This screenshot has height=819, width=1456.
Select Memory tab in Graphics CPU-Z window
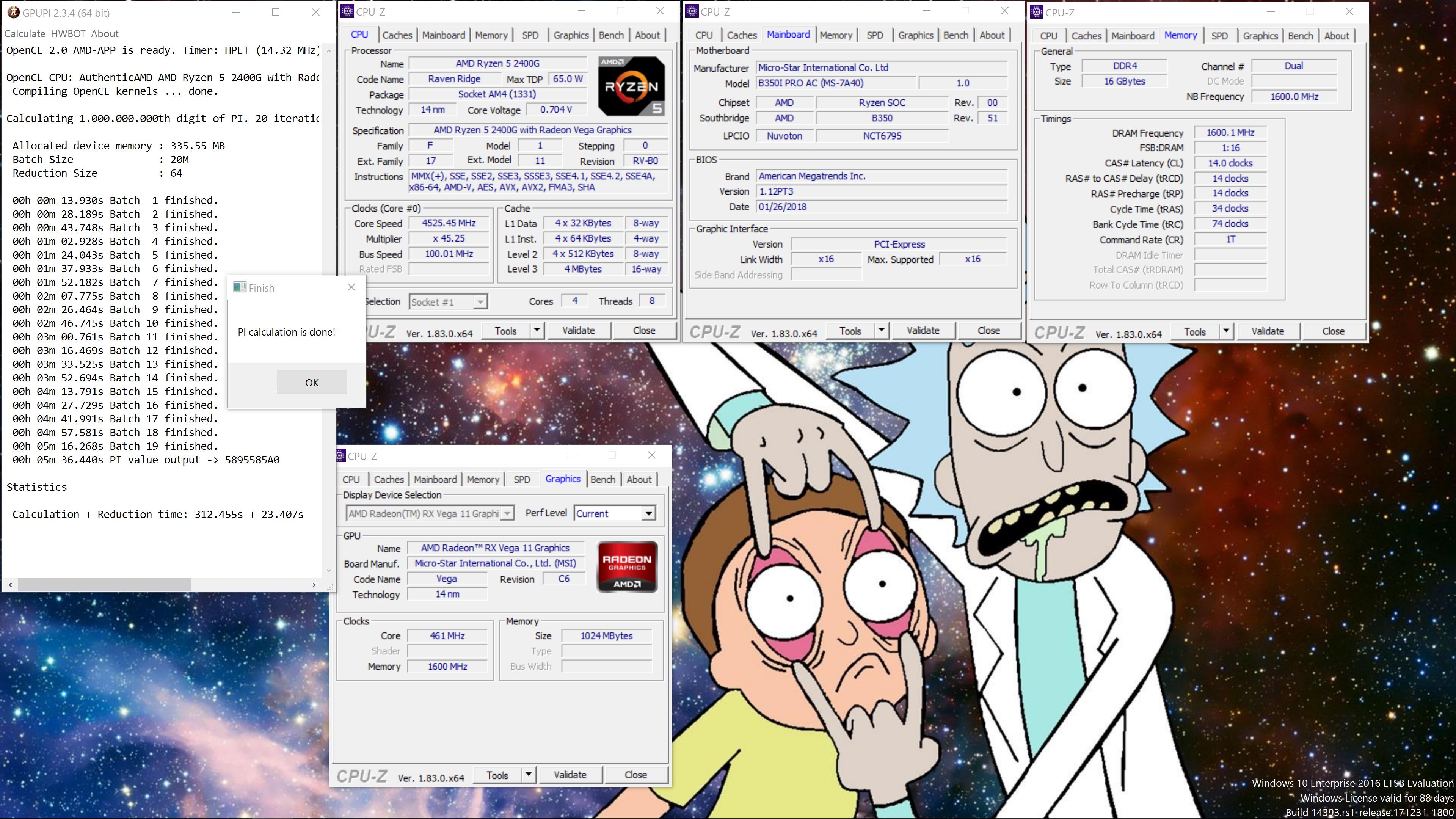(483, 479)
